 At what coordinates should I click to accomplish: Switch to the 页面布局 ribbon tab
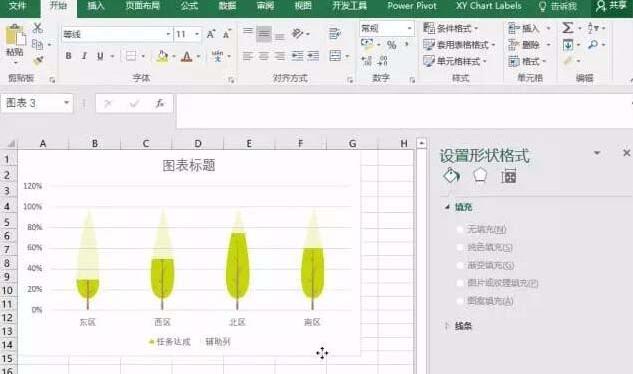(143, 6)
